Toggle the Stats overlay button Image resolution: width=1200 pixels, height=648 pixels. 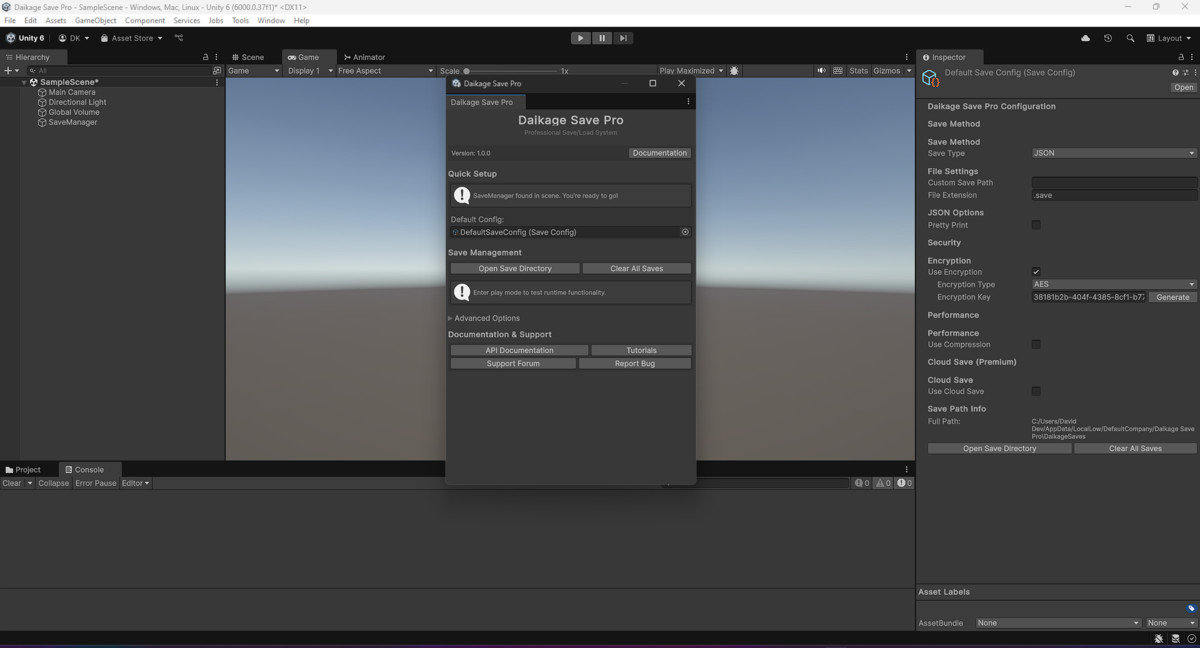[858, 71]
